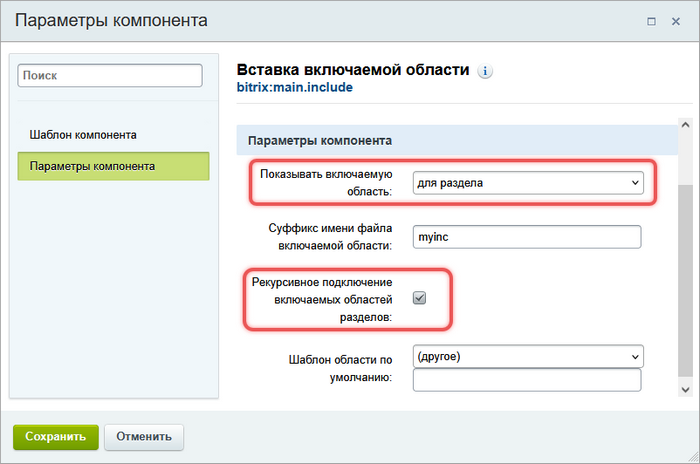Open the Показывать включаемую область dropdown
700x464 pixels.
pos(528,183)
